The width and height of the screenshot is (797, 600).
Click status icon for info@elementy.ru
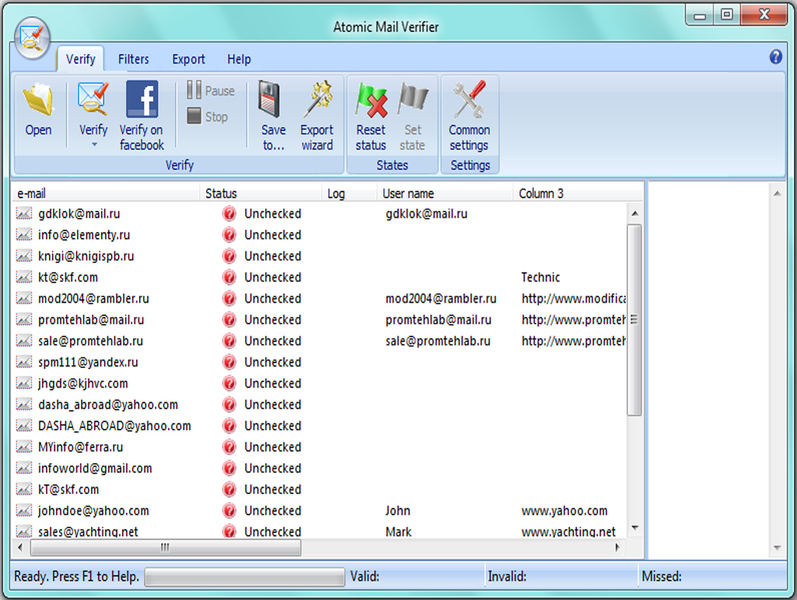[x=229, y=235]
